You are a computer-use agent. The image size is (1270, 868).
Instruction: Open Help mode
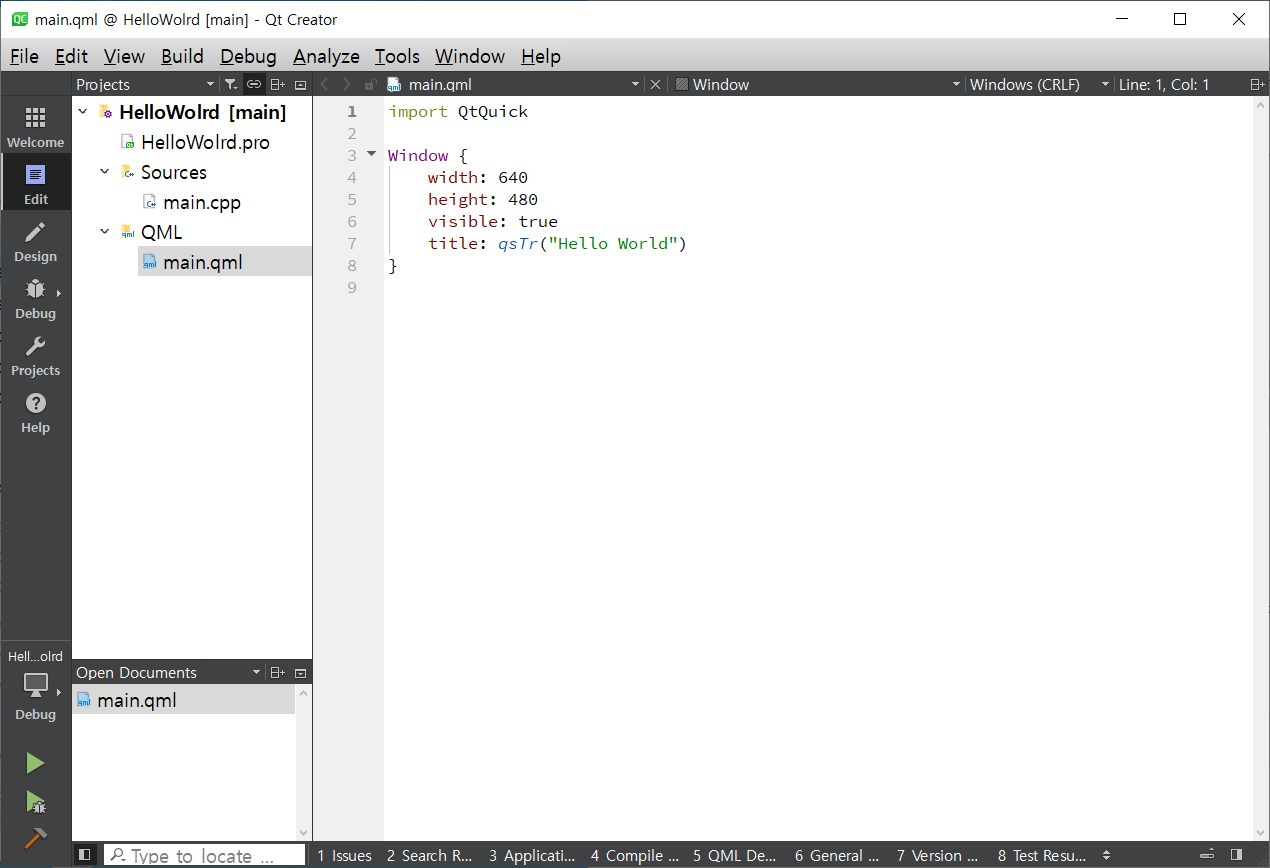(36, 412)
